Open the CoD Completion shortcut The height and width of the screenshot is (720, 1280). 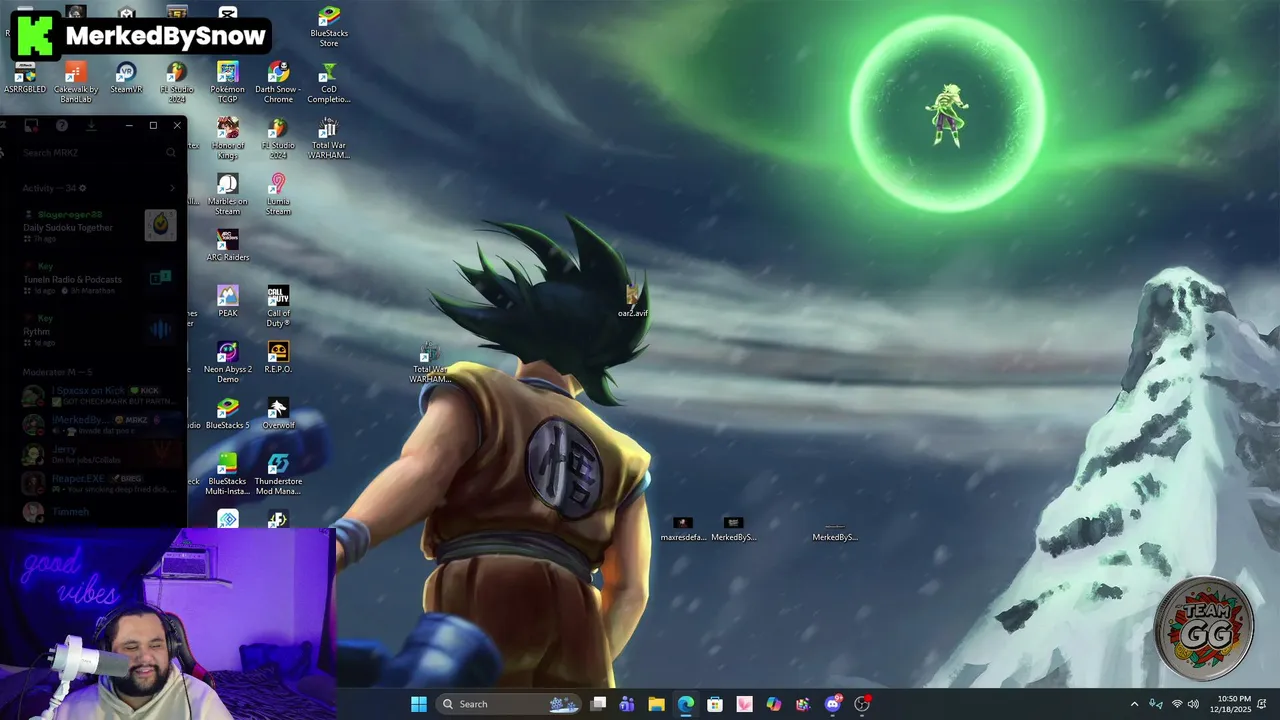329,83
